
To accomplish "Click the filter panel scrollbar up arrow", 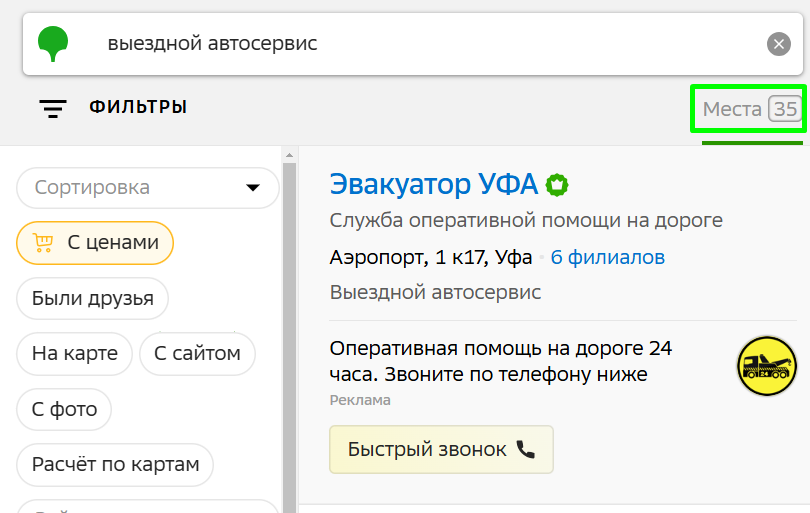I will (x=289, y=155).
